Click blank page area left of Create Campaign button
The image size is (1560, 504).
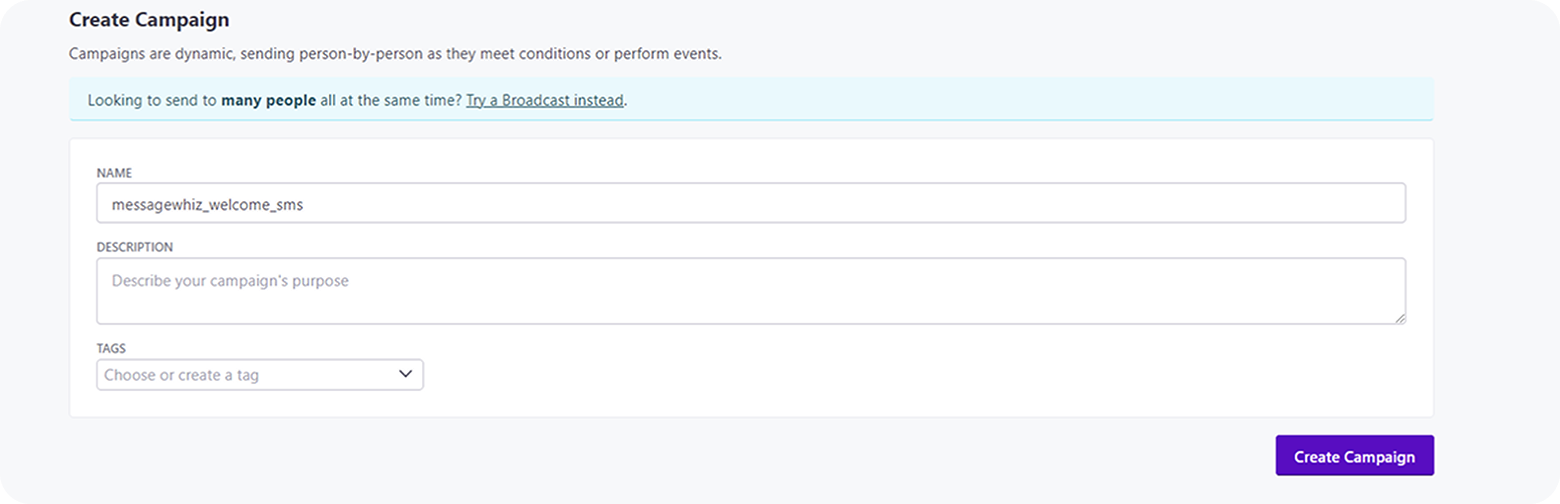pos(700,455)
